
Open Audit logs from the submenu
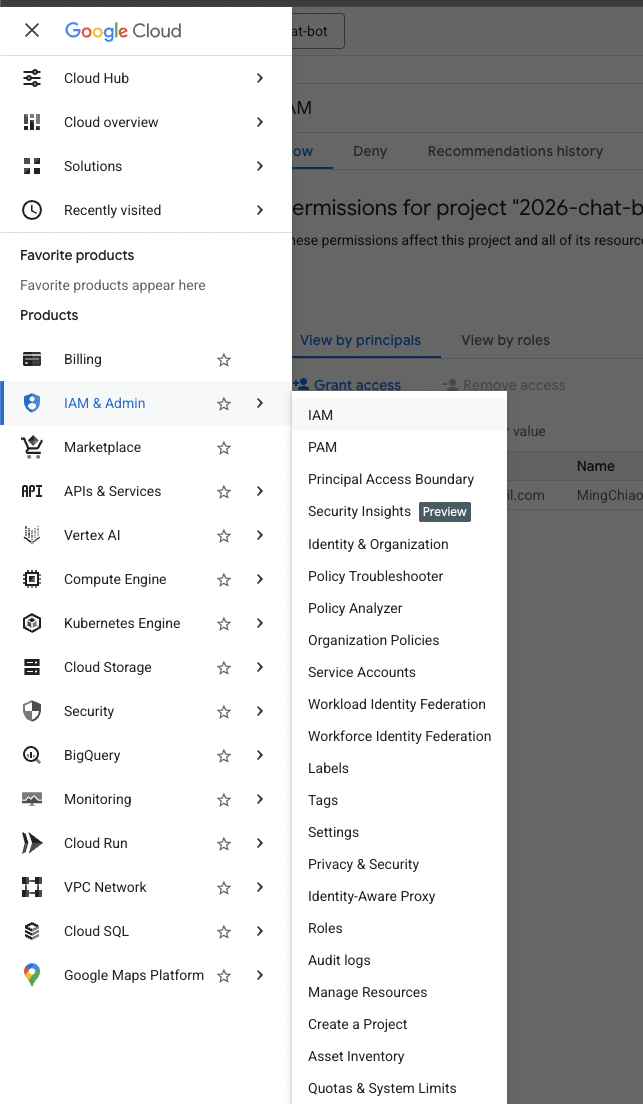pos(399,960)
